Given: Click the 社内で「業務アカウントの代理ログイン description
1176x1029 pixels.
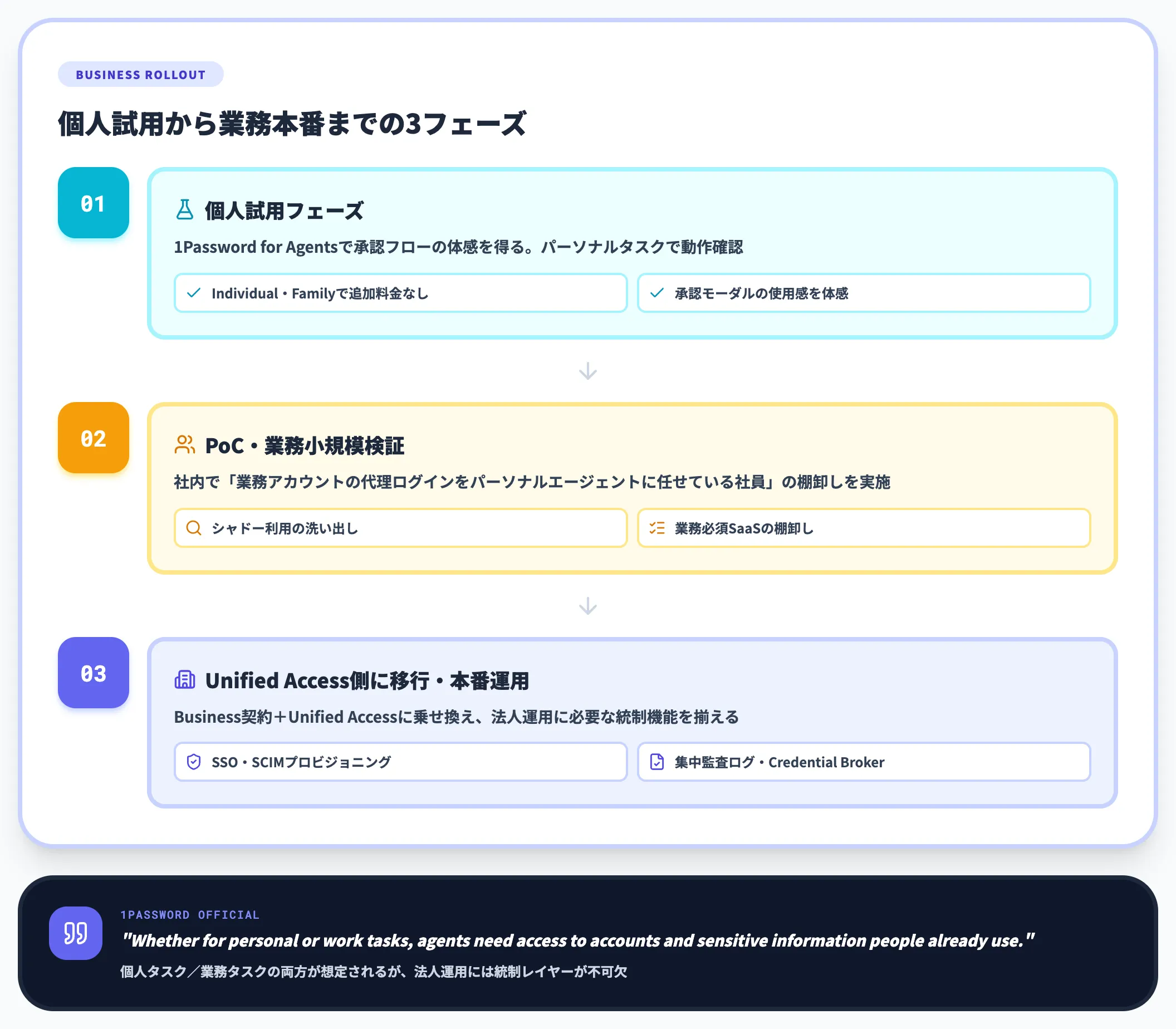Looking at the screenshot, I should [x=532, y=482].
